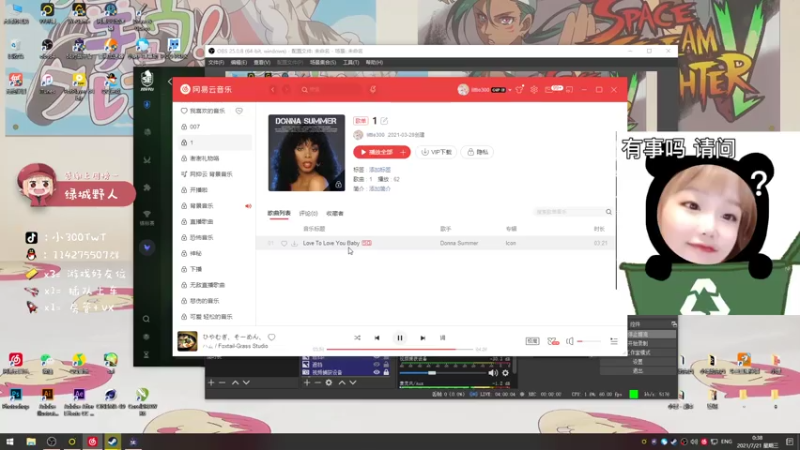Open OBS 工具(T) menu

click(x=351, y=62)
